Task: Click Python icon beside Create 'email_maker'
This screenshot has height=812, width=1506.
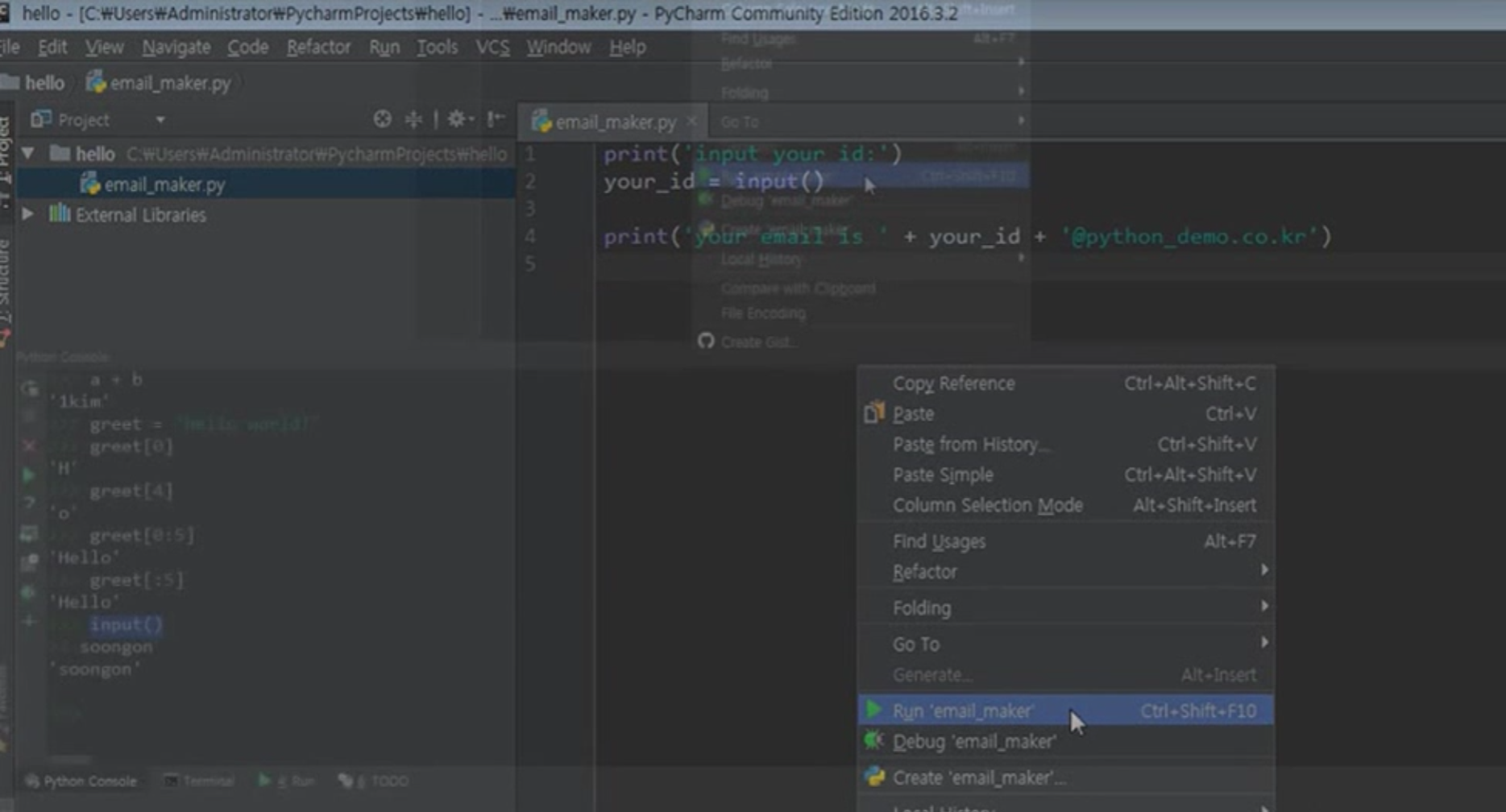Action: [x=873, y=777]
